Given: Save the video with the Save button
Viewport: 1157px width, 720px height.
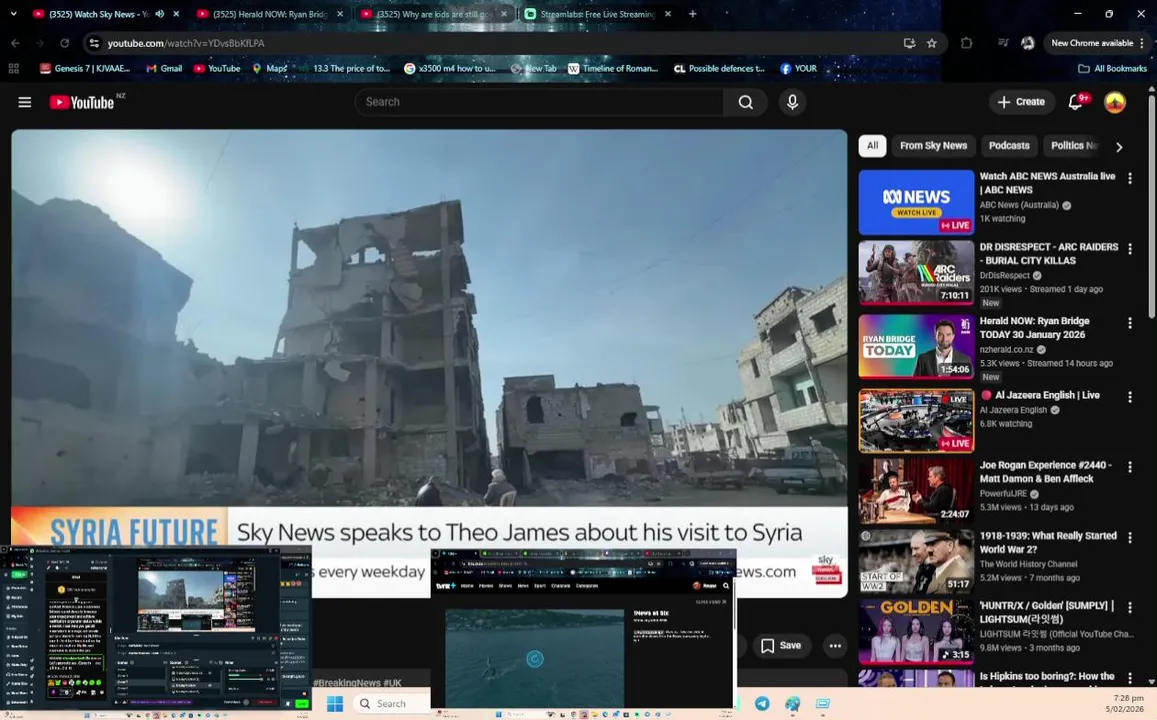Looking at the screenshot, I should click(781, 645).
